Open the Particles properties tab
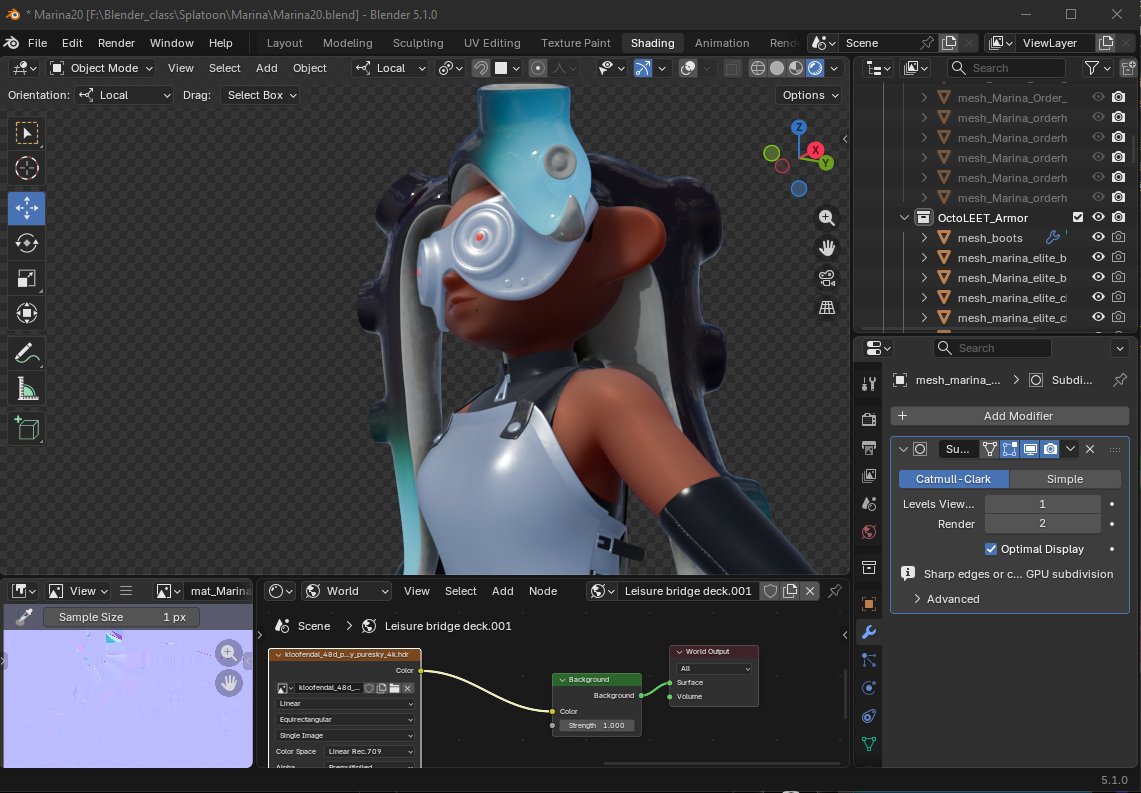Image resolution: width=1141 pixels, height=793 pixels. 869,660
